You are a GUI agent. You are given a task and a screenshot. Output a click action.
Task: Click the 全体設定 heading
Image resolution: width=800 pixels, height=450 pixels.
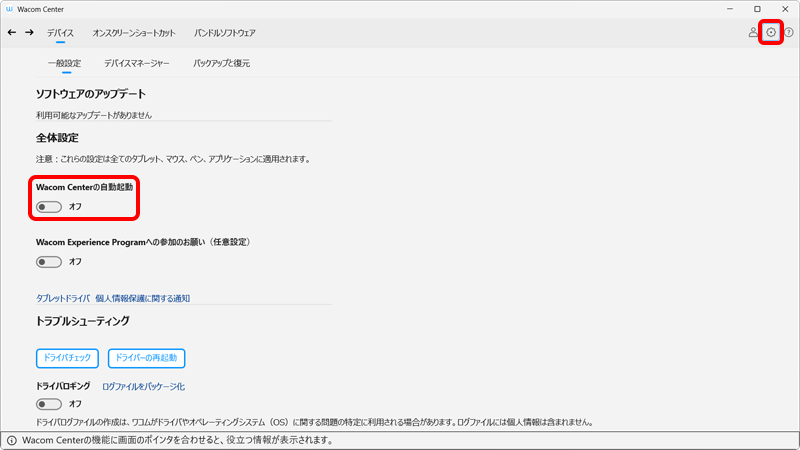pos(57,138)
